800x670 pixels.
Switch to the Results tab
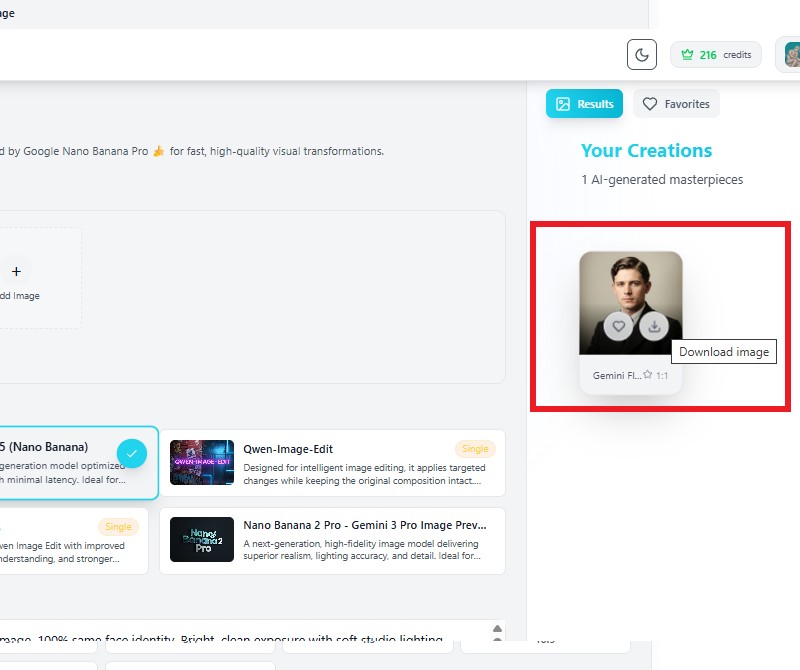584,104
